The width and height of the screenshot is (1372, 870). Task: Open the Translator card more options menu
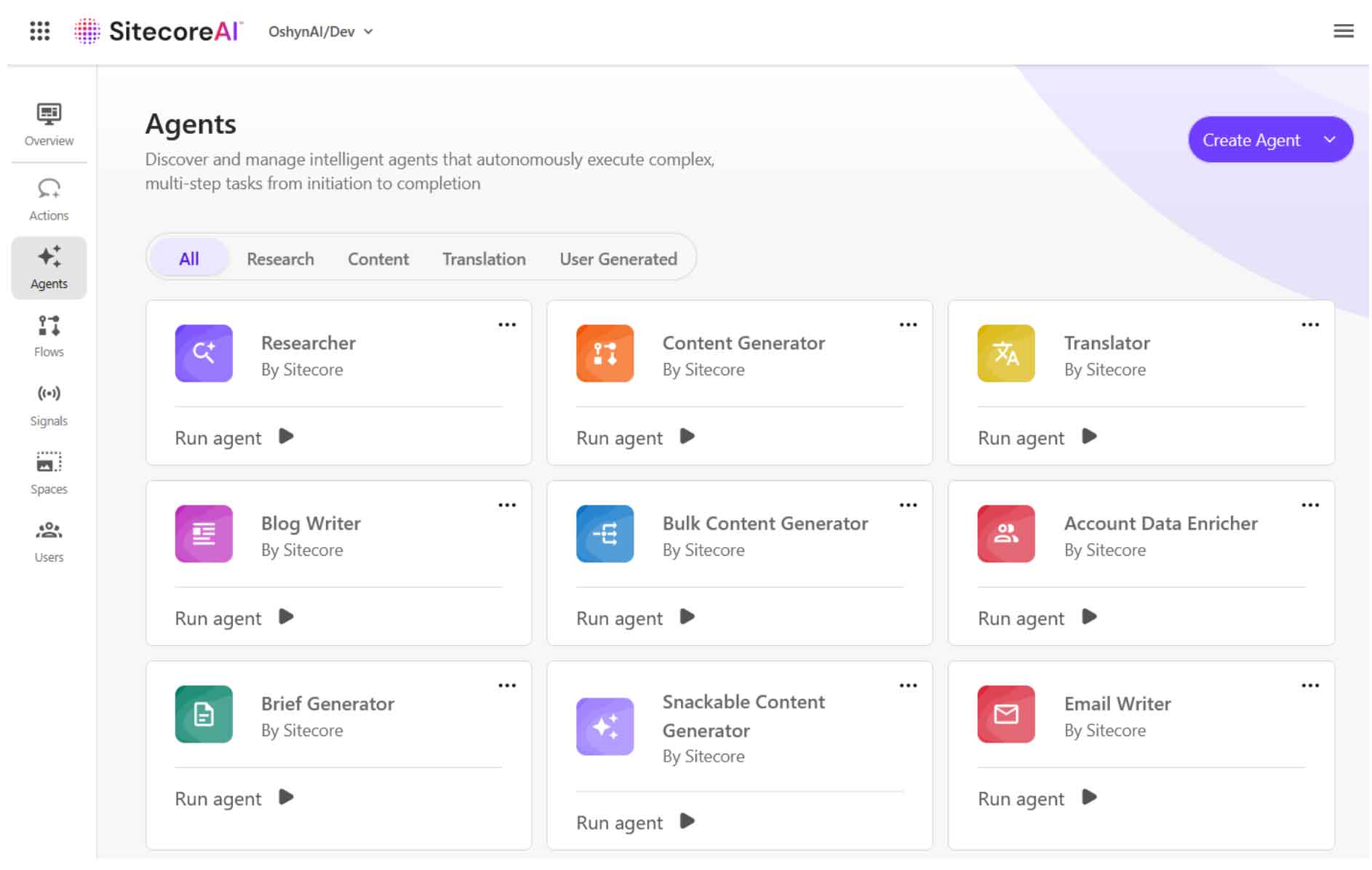(x=1309, y=325)
